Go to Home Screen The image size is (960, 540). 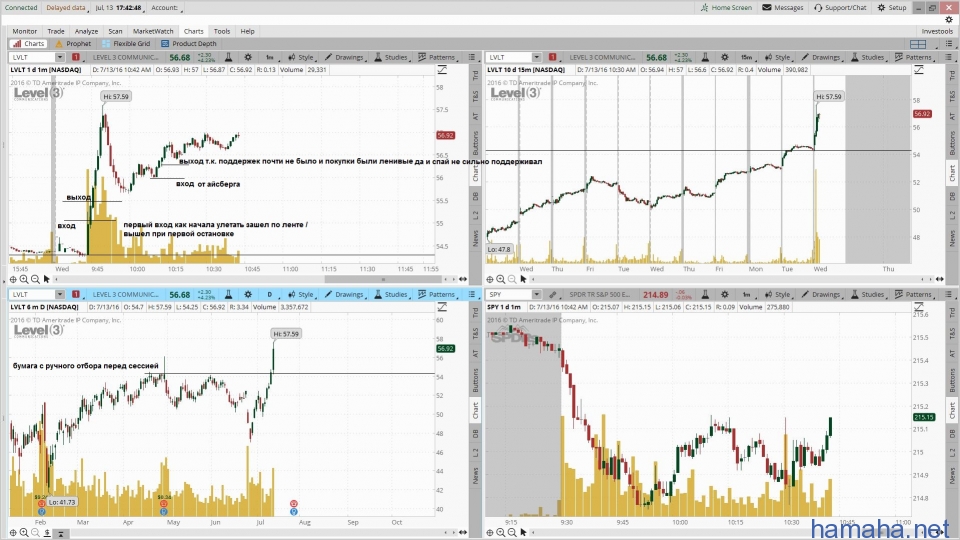point(726,7)
